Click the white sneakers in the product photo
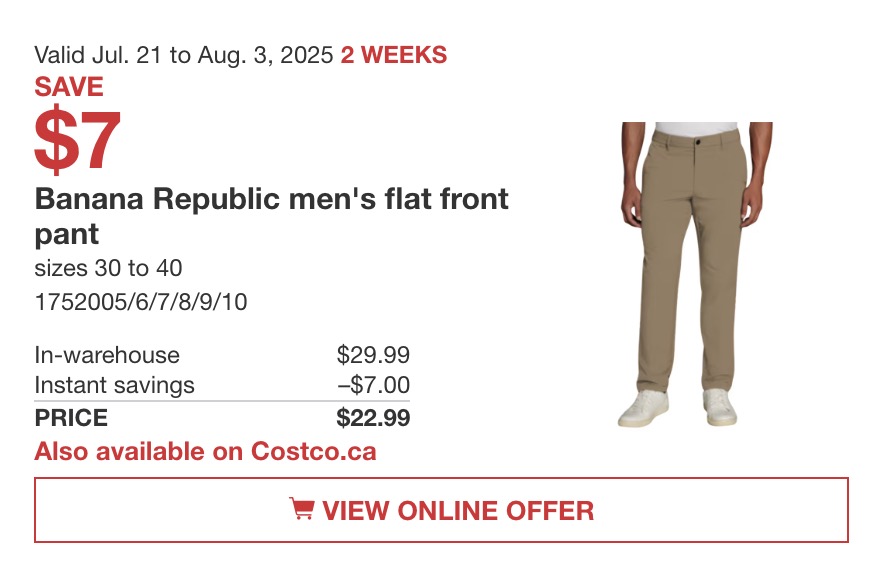880x576 pixels. (677, 408)
